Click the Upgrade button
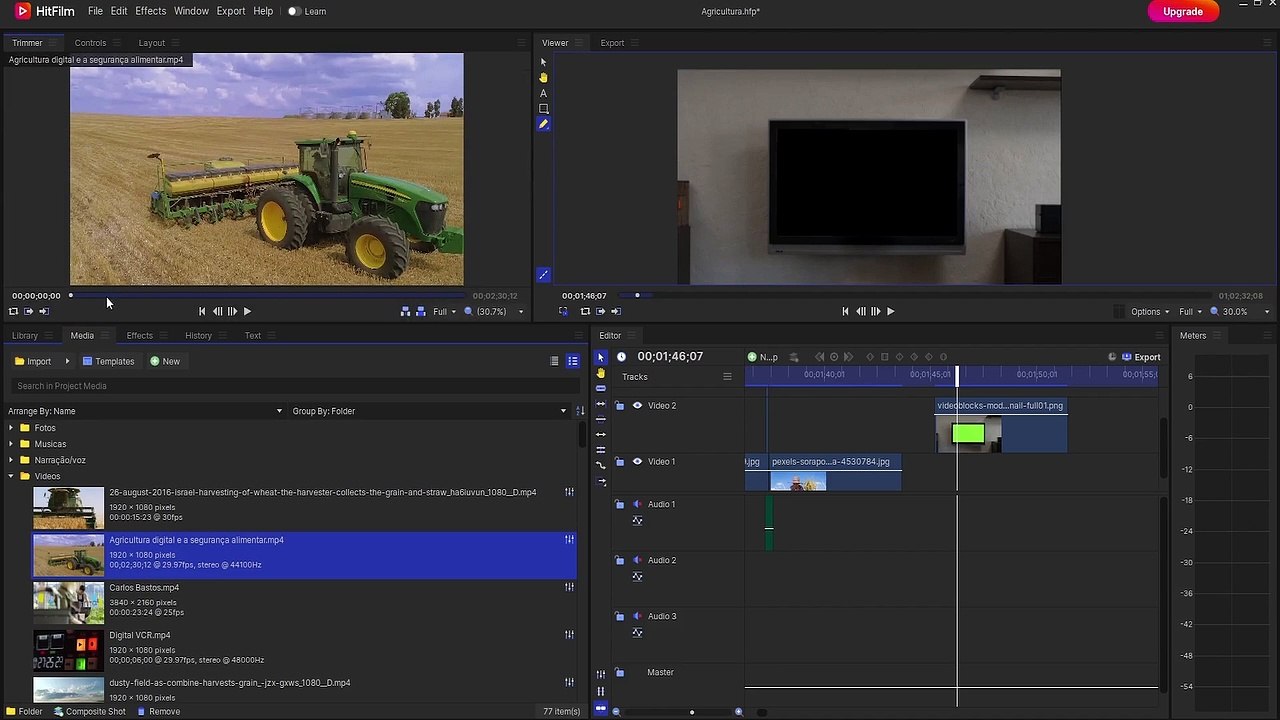 [x=1183, y=12]
